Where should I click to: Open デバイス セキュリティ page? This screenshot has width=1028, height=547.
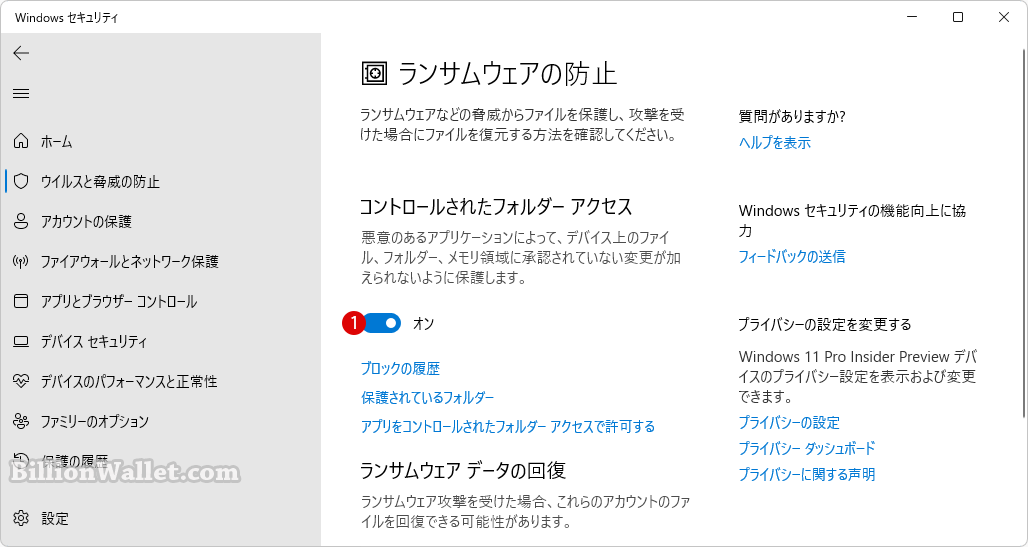94,341
